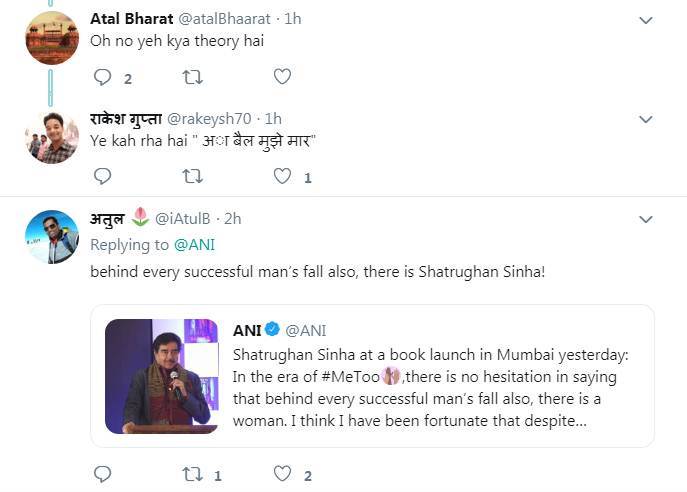Screen dimensions: 687x492
Task: Open Atal Bharat's profile picture
Action: pyautogui.click(x=51, y=38)
